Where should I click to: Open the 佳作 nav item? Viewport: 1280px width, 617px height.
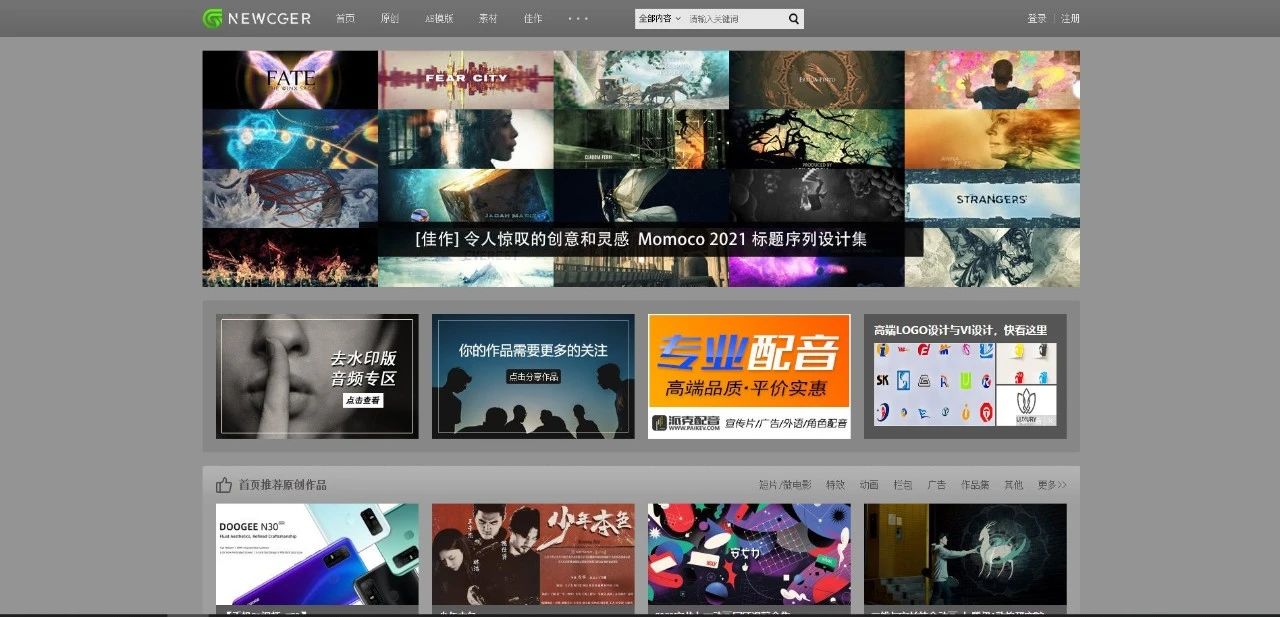click(x=533, y=19)
